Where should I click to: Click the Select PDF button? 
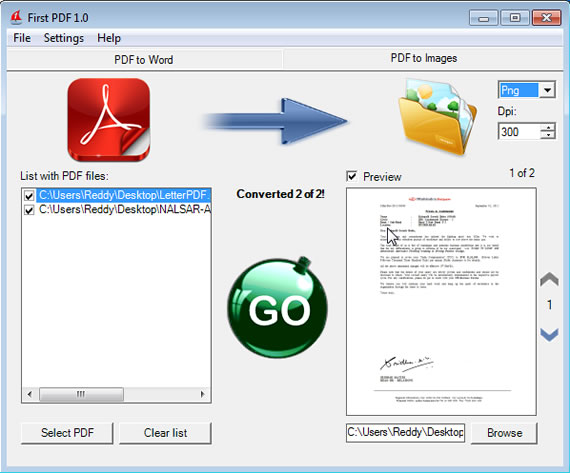tap(67, 433)
